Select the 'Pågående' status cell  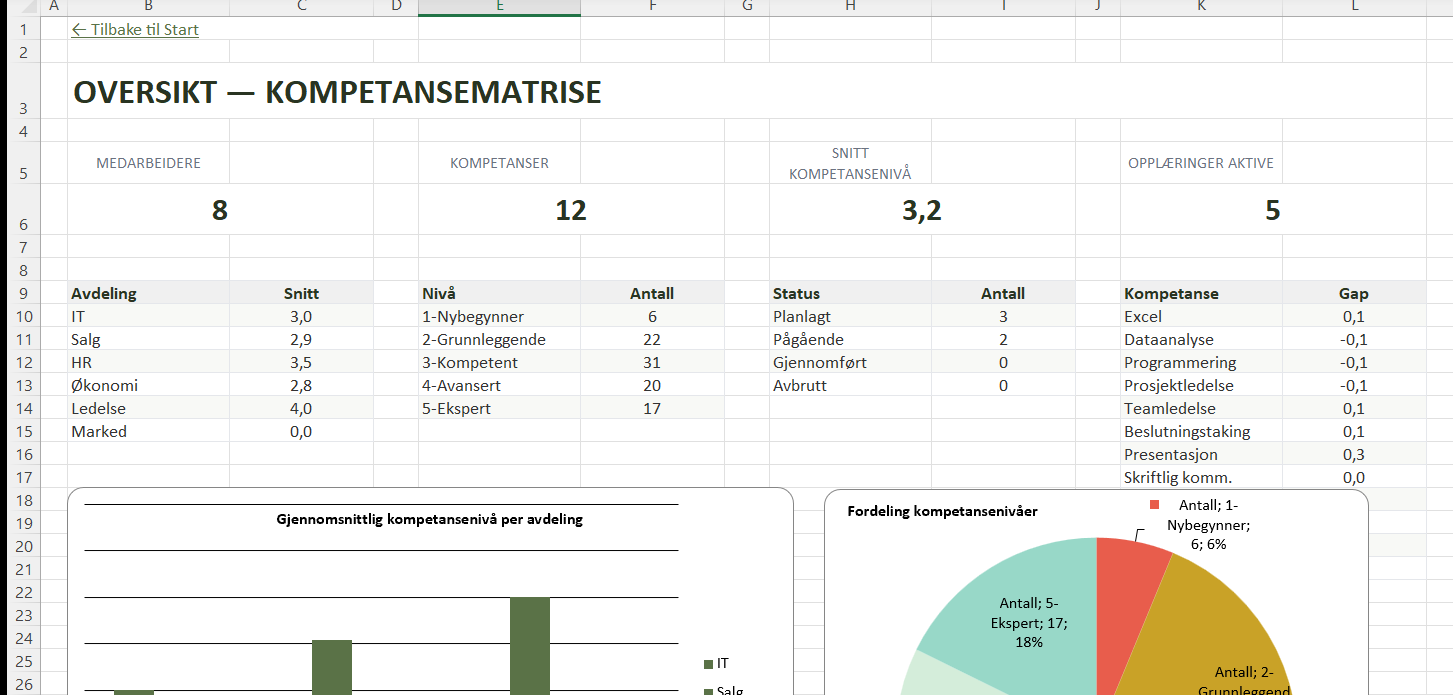(x=808, y=340)
